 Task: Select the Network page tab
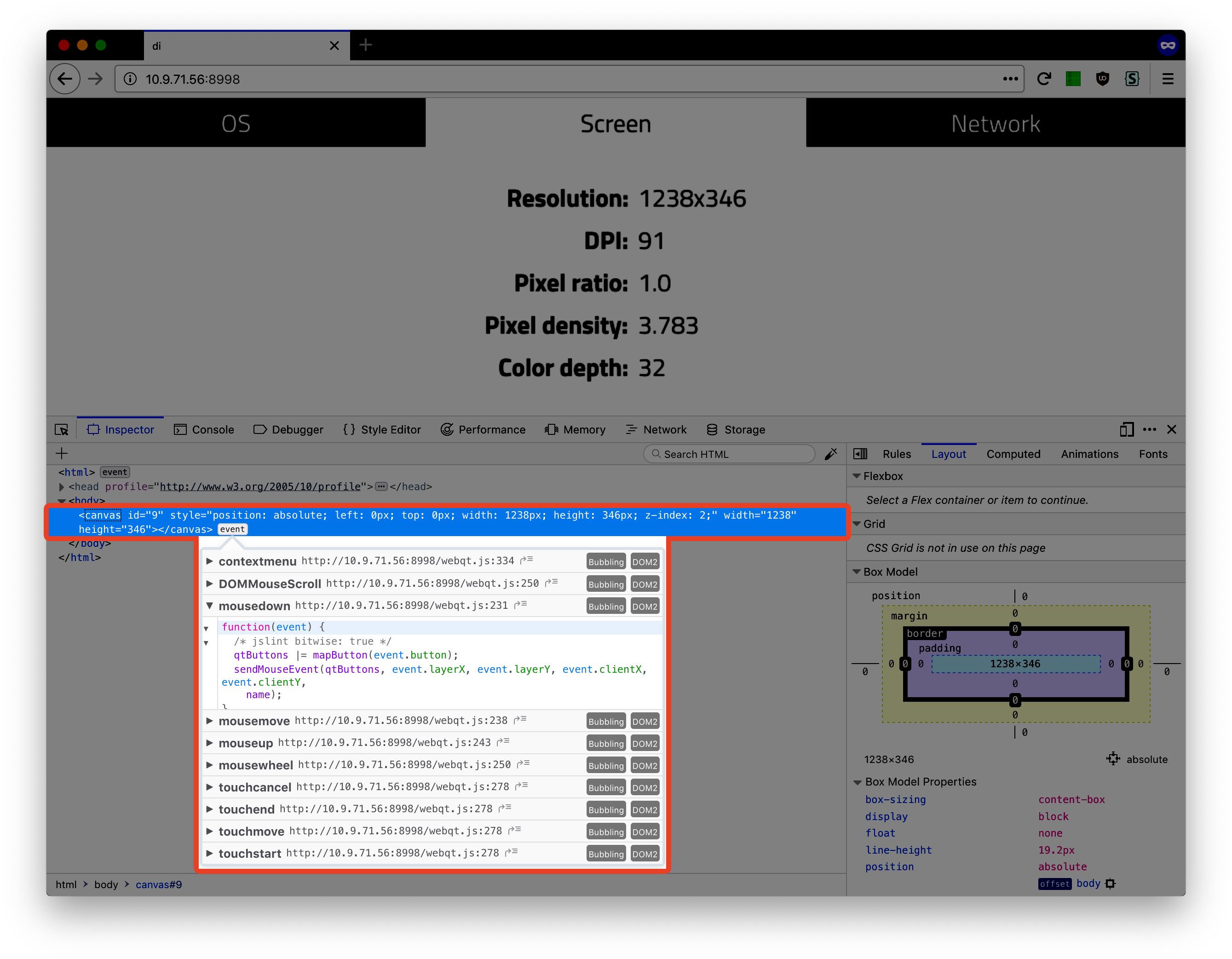point(995,123)
